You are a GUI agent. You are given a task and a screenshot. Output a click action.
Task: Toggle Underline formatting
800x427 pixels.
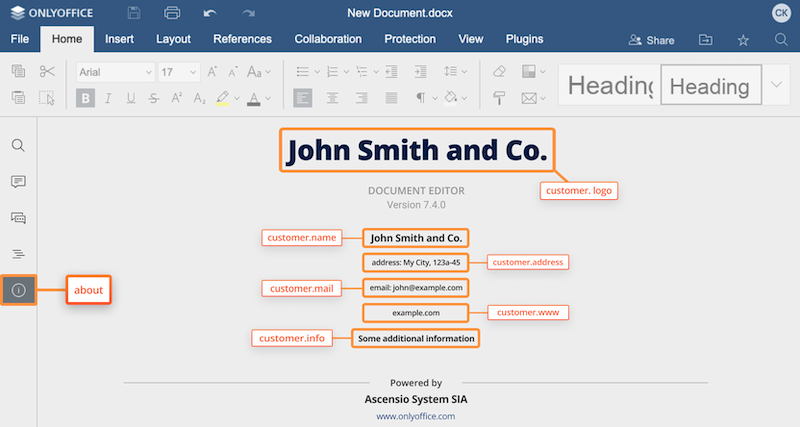(131, 98)
